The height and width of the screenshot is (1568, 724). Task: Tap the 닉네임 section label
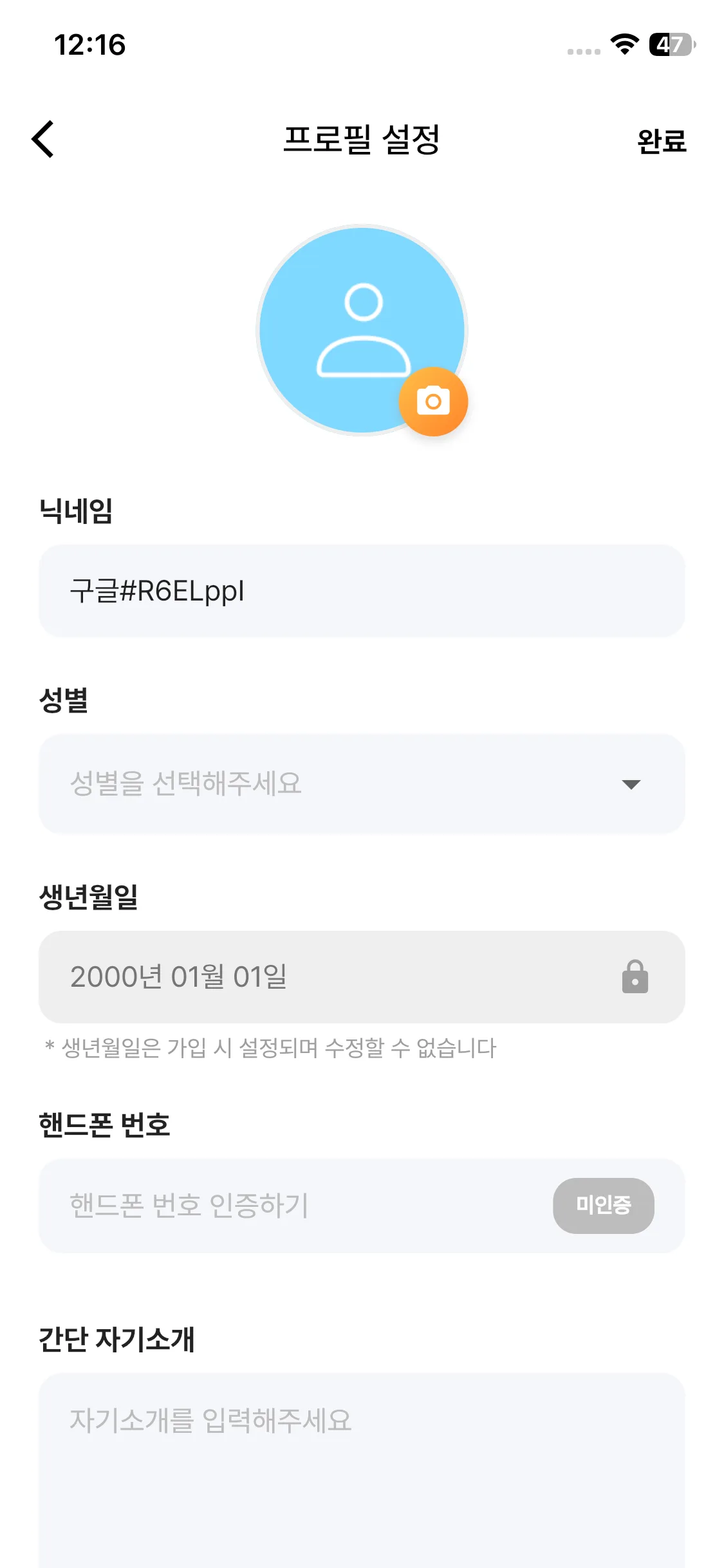(76, 511)
